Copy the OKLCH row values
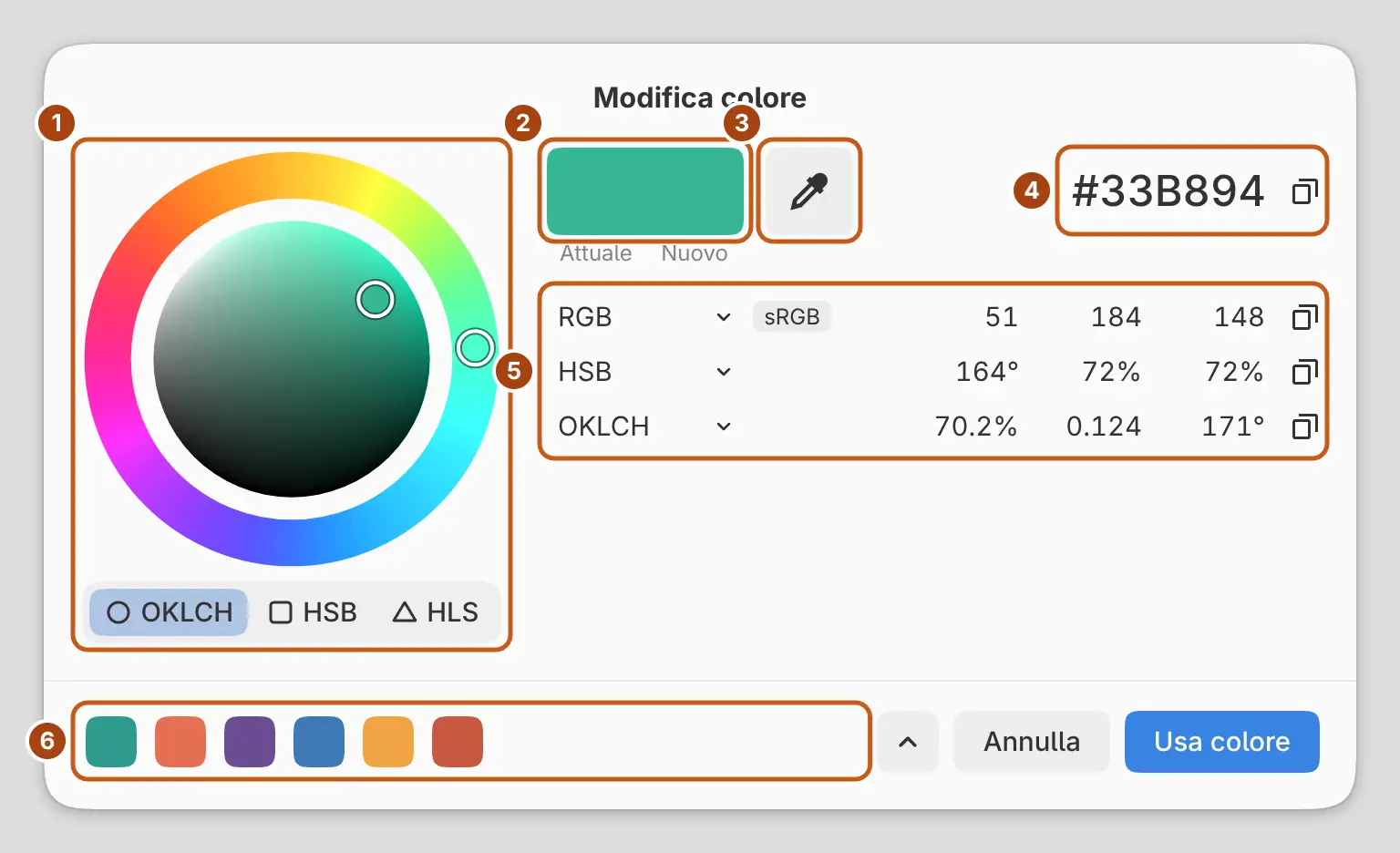The height and width of the screenshot is (853, 1400). [1304, 426]
